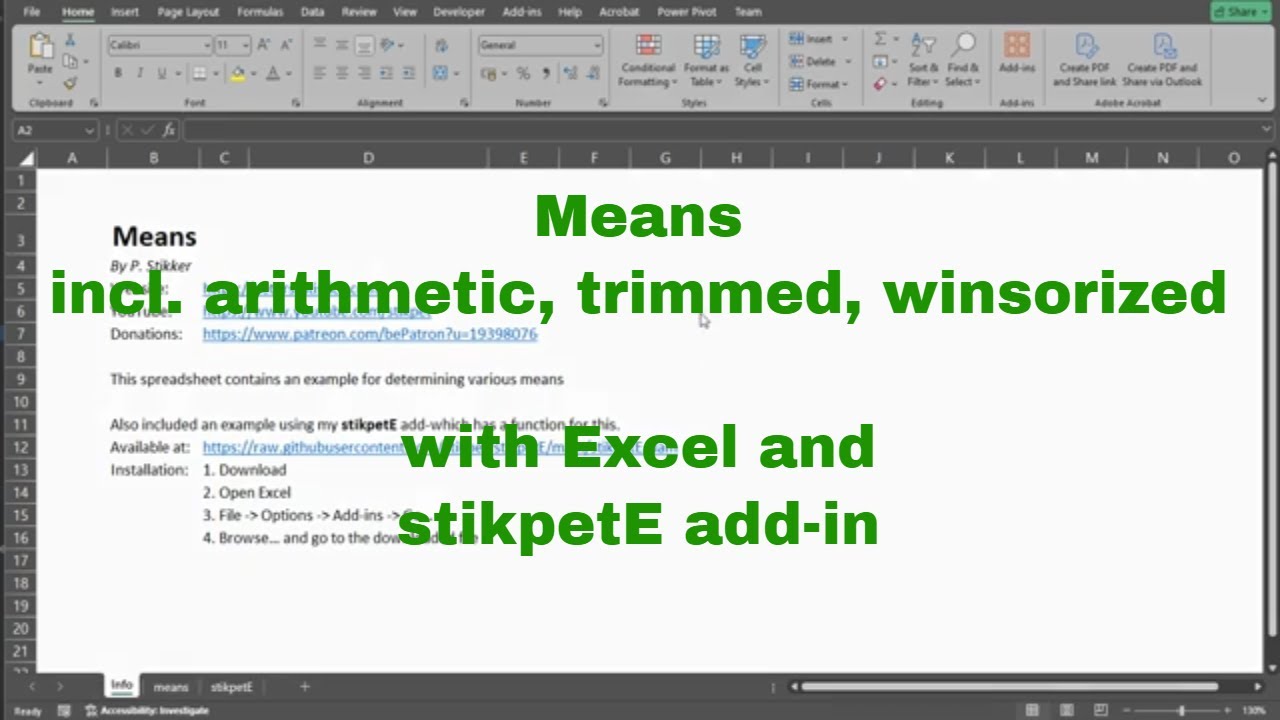Click the Percent Style icon
Viewport: 1280px width, 720px height.
(523, 74)
